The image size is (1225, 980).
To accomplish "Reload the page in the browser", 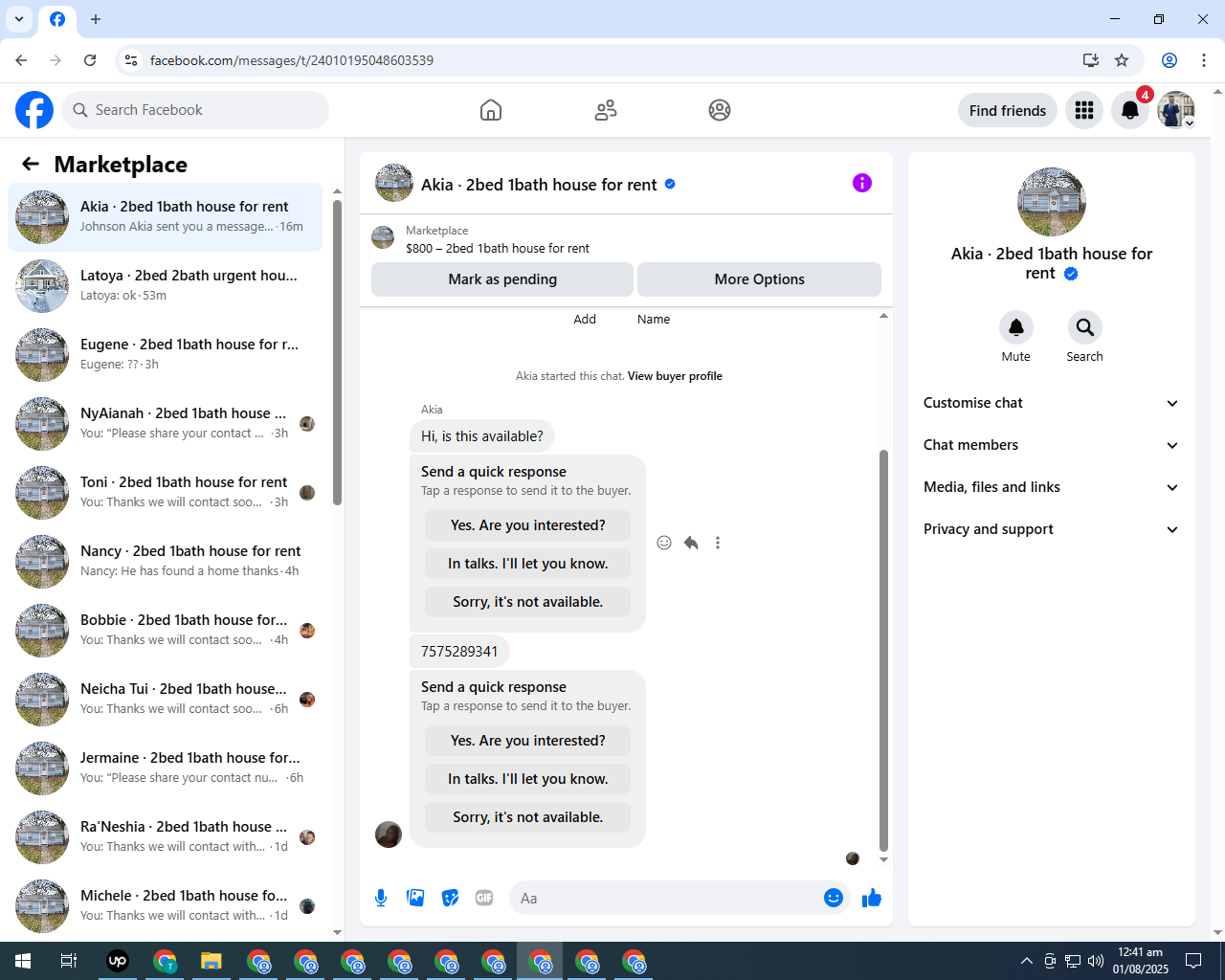I will (90, 60).
